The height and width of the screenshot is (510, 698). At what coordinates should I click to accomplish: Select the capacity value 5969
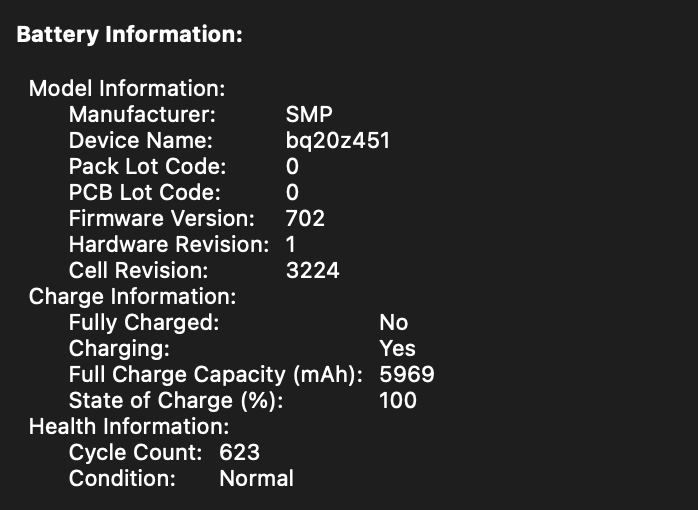[x=407, y=374]
